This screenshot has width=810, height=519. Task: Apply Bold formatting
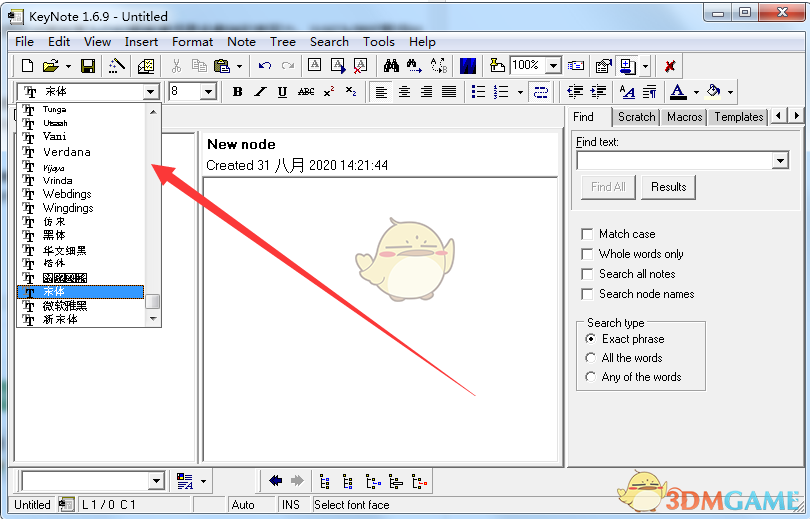tap(238, 92)
